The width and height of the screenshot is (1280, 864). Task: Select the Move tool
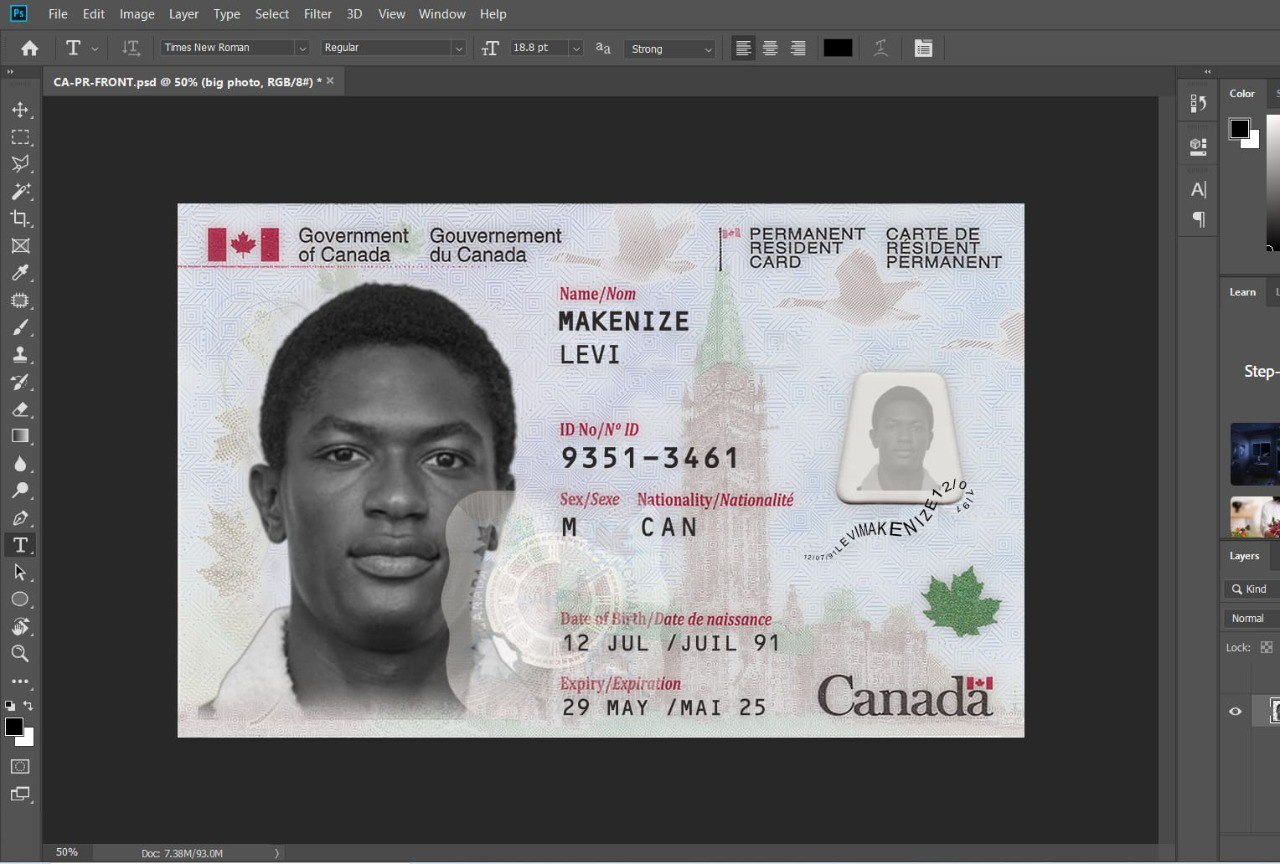(20, 110)
